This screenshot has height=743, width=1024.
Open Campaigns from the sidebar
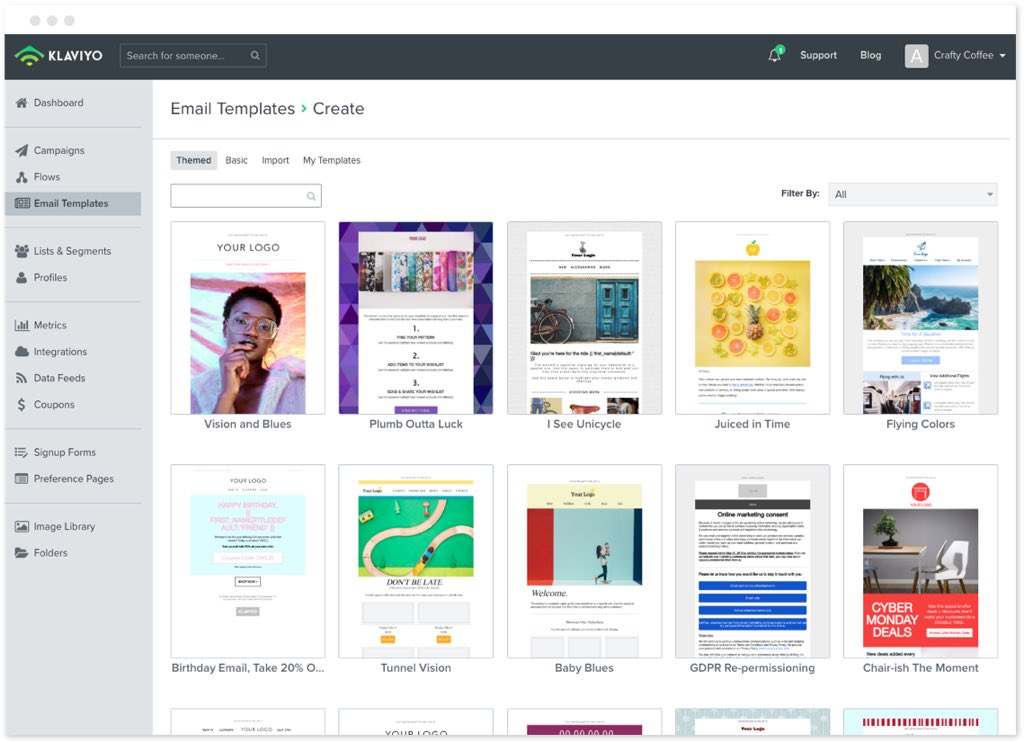pyautogui.click(x=59, y=150)
